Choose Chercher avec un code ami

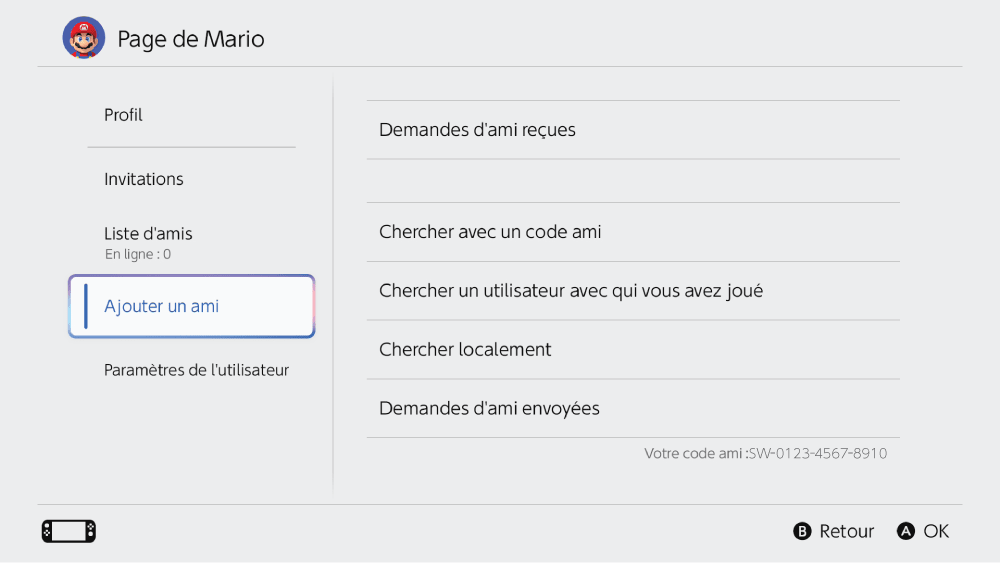point(490,232)
